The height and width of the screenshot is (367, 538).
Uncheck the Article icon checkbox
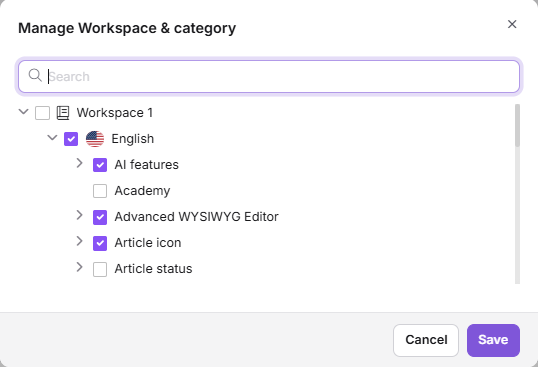click(x=100, y=243)
